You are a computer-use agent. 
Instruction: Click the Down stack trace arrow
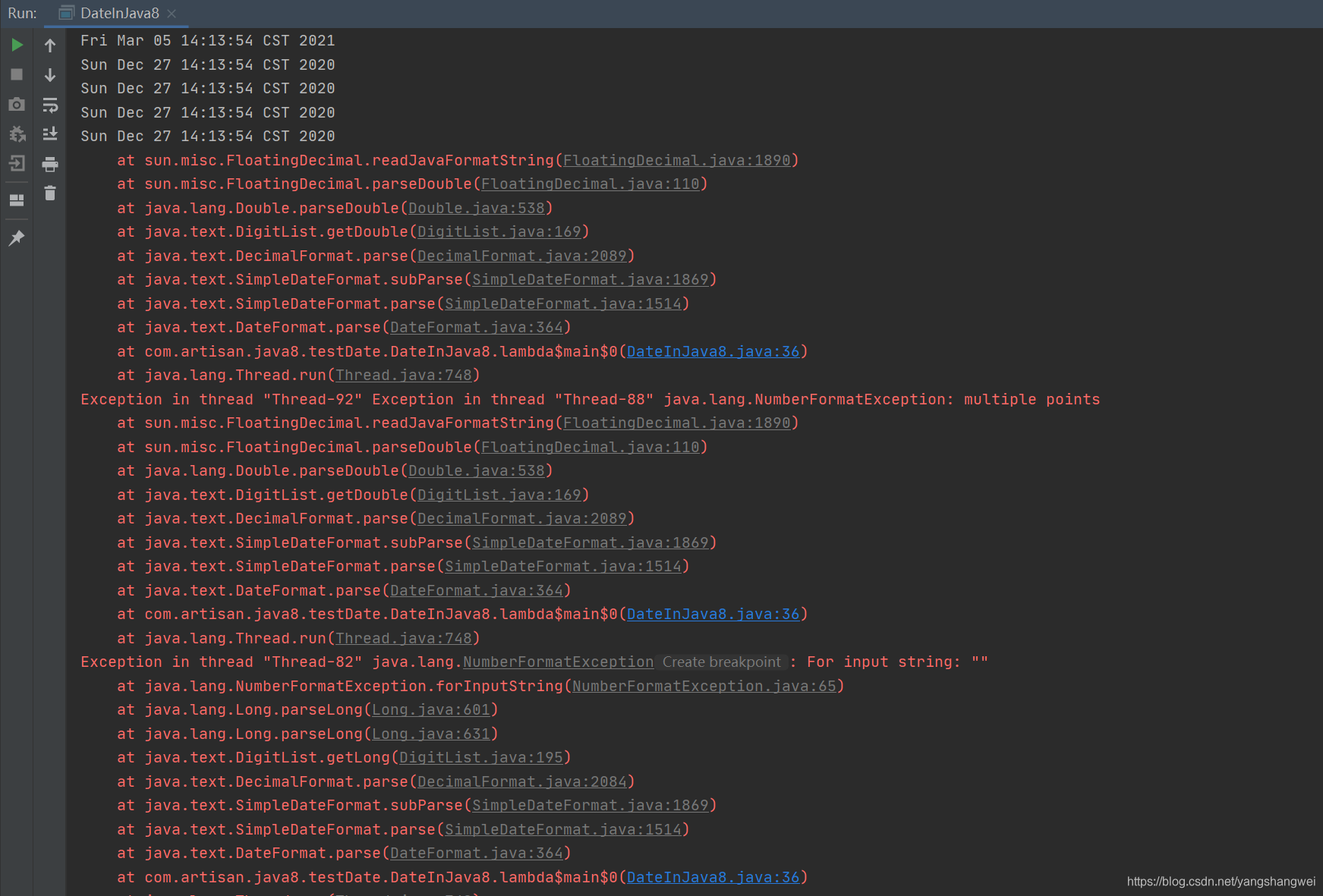[x=50, y=74]
